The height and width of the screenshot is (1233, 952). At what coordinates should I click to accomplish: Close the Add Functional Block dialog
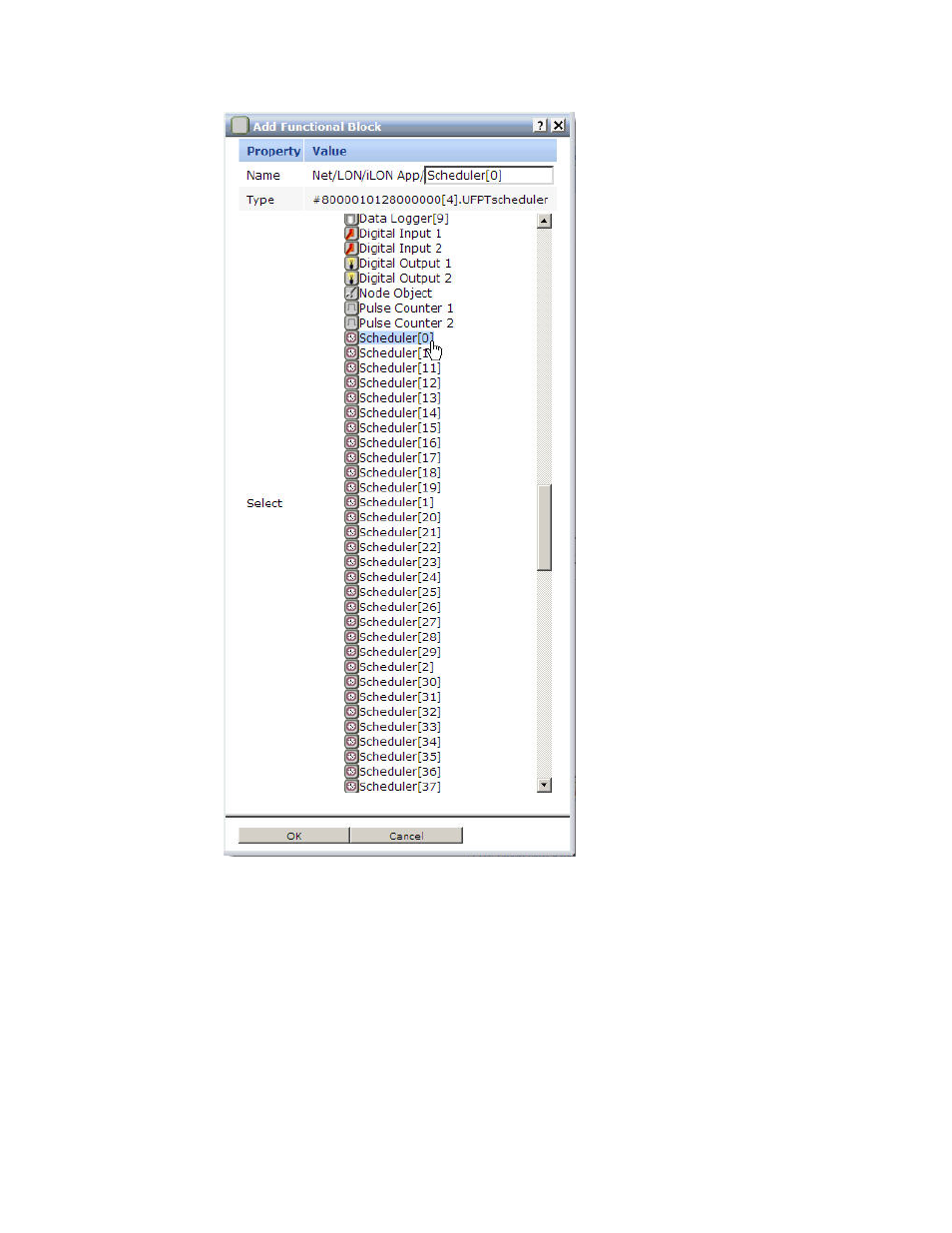click(x=558, y=126)
